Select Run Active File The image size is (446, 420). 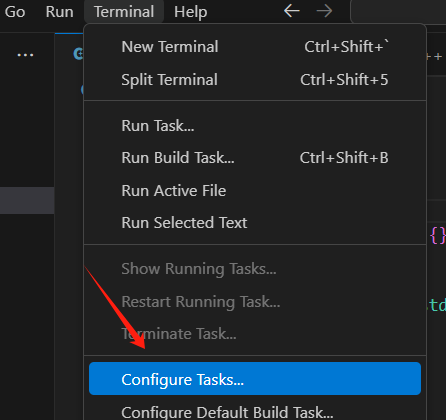point(255,191)
